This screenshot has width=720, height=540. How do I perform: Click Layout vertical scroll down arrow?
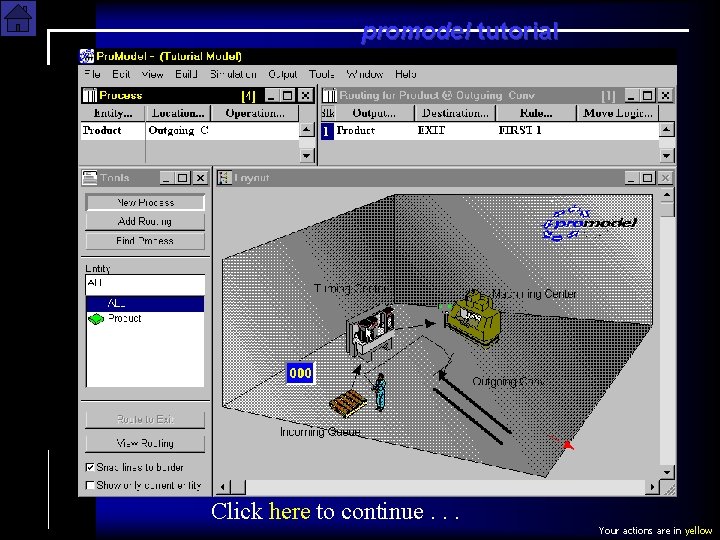coord(667,472)
